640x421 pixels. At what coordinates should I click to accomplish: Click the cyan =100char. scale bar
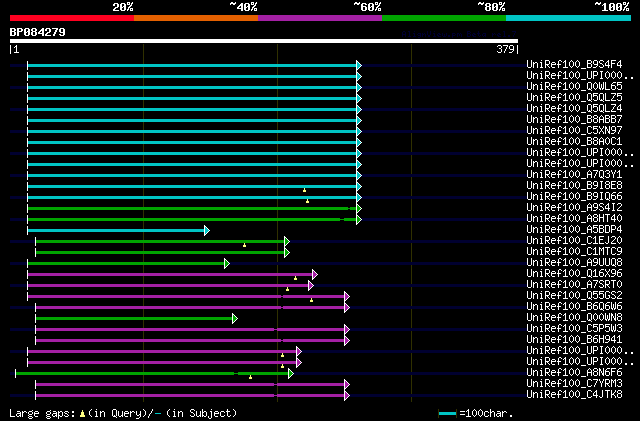[447, 414]
